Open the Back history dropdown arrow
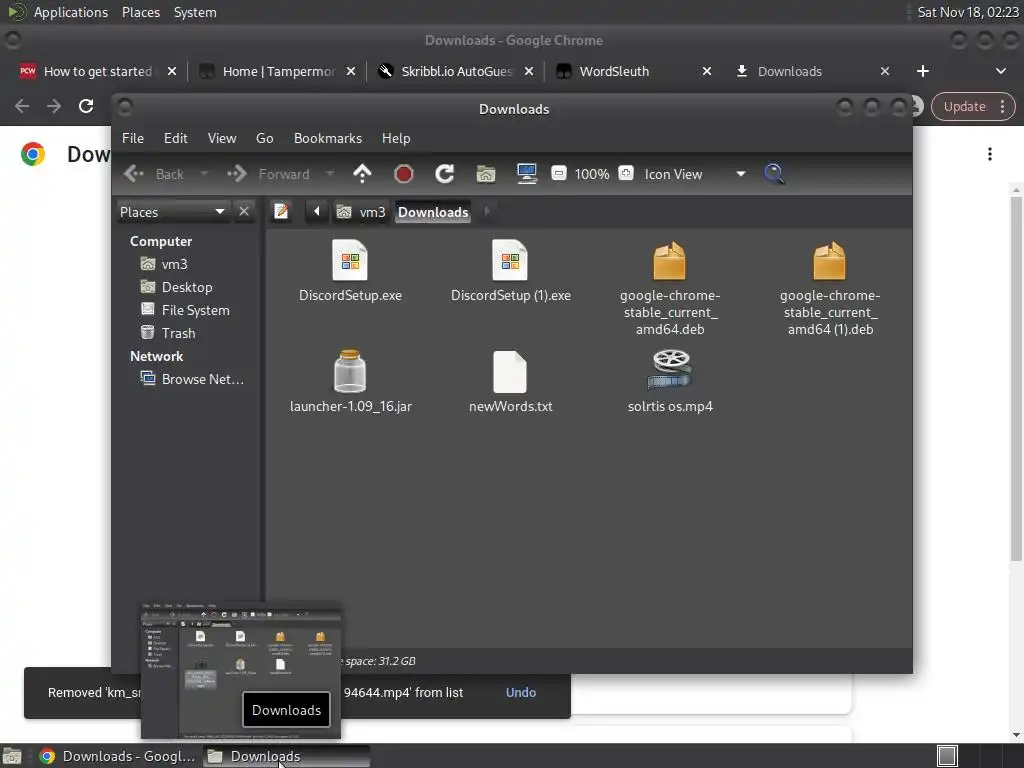 tap(204, 174)
